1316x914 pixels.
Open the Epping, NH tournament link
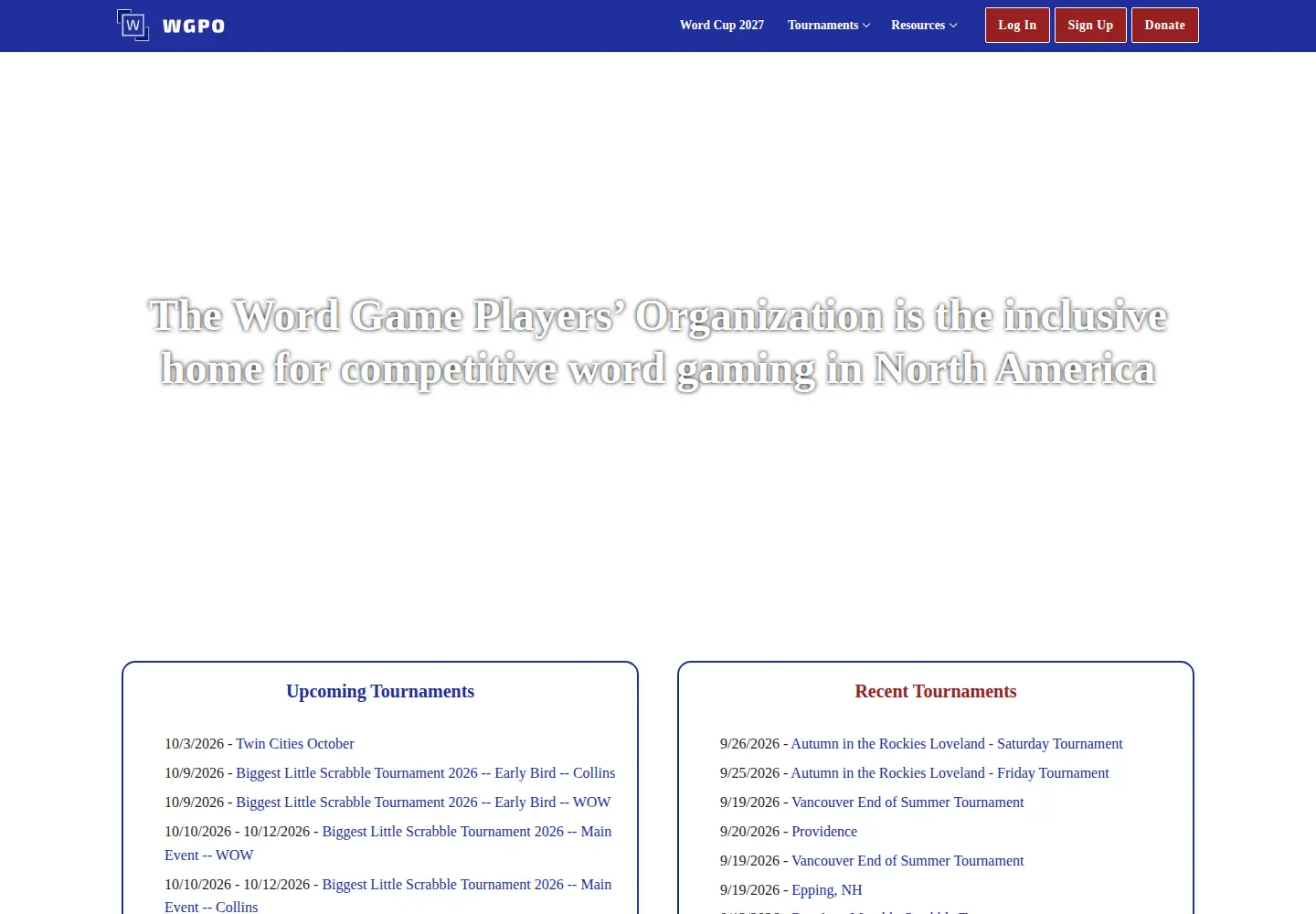point(827,890)
